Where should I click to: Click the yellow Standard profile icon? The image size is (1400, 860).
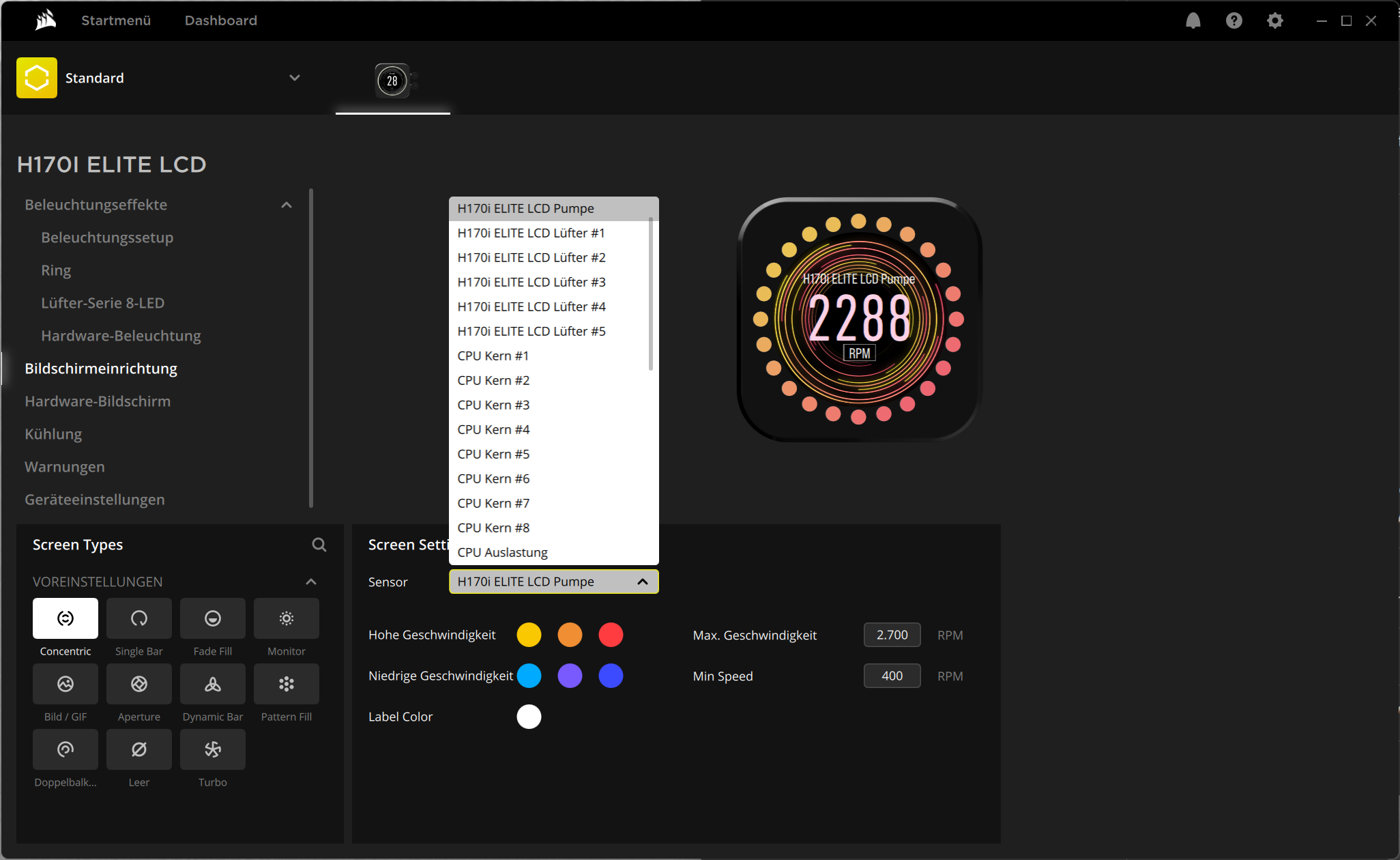click(x=37, y=78)
